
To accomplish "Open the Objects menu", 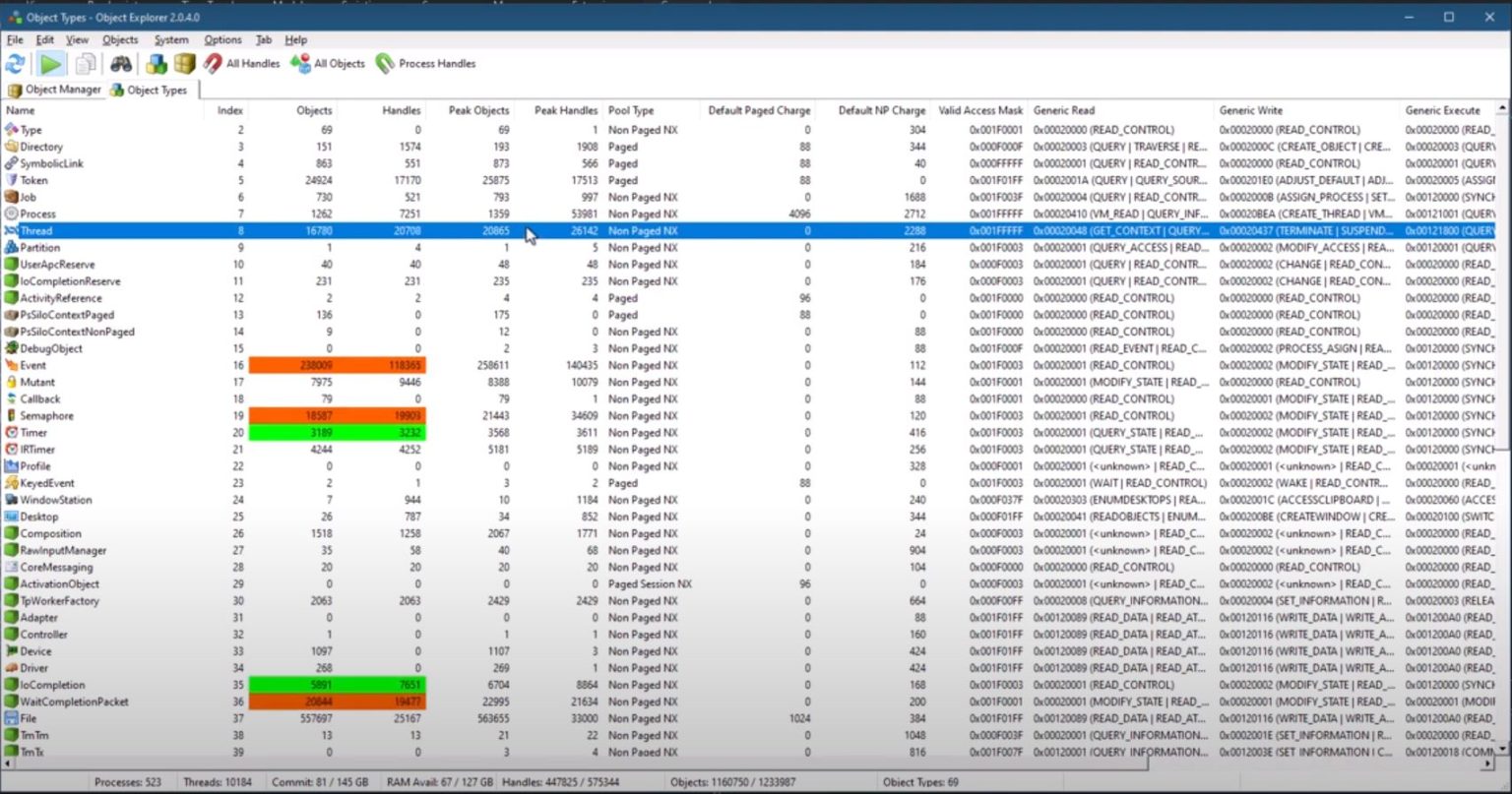I will [x=119, y=39].
